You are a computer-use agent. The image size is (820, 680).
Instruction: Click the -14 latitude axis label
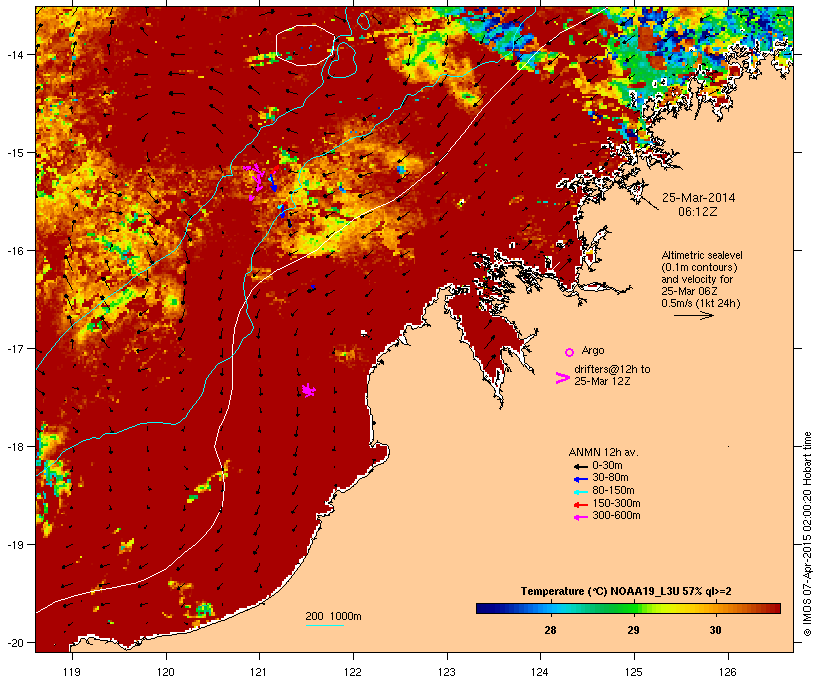(x=14, y=54)
